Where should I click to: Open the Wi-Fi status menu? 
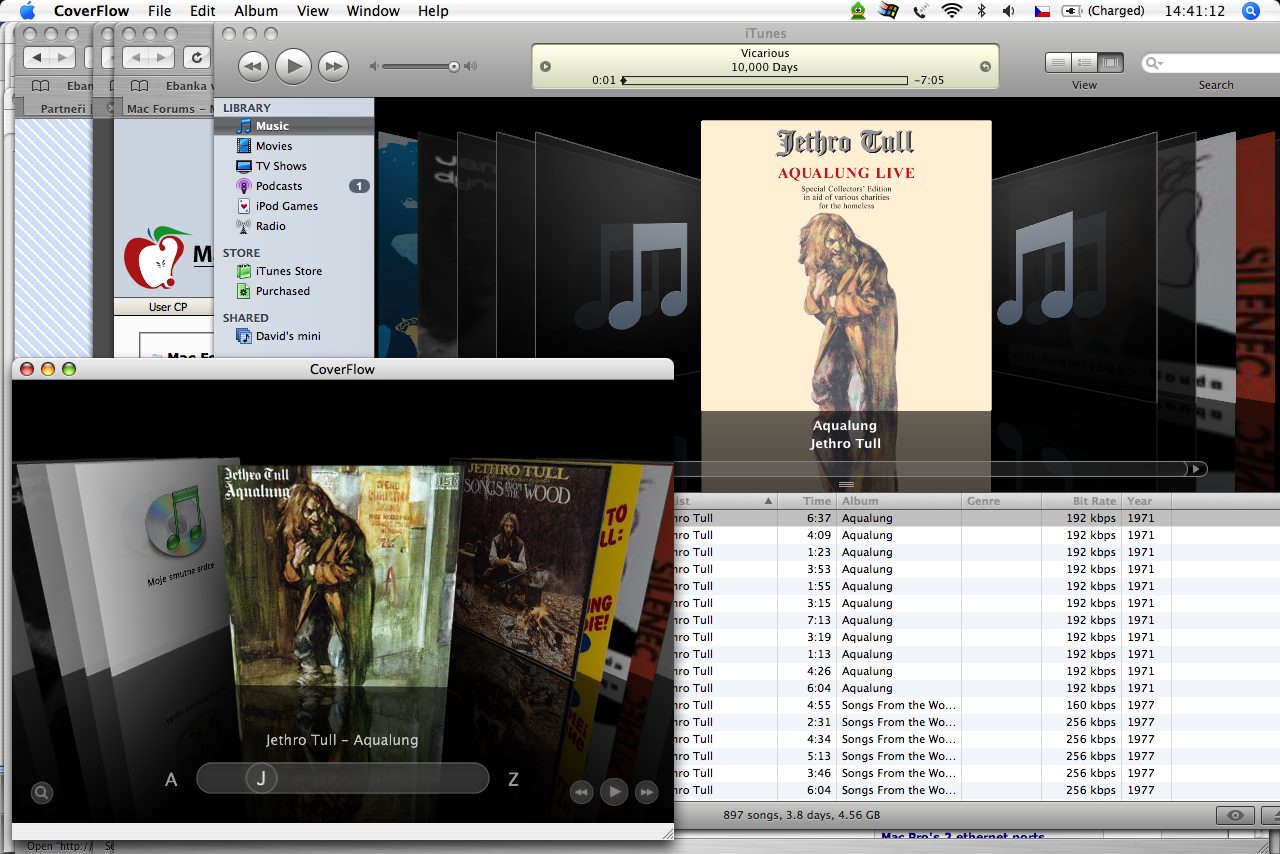click(951, 11)
